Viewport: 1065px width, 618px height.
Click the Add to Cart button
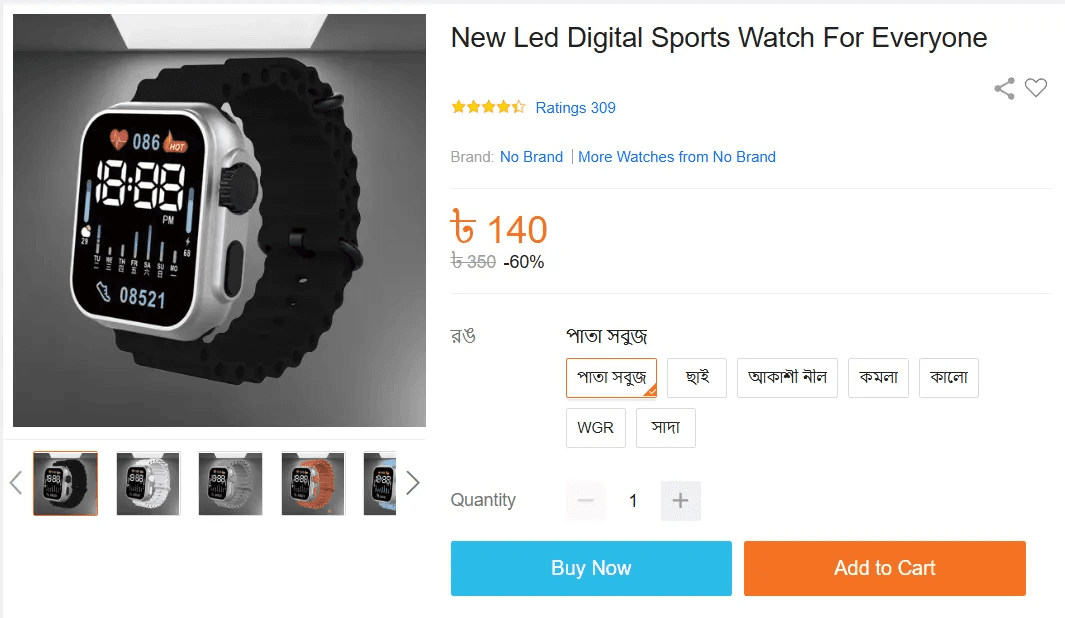[884, 568]
